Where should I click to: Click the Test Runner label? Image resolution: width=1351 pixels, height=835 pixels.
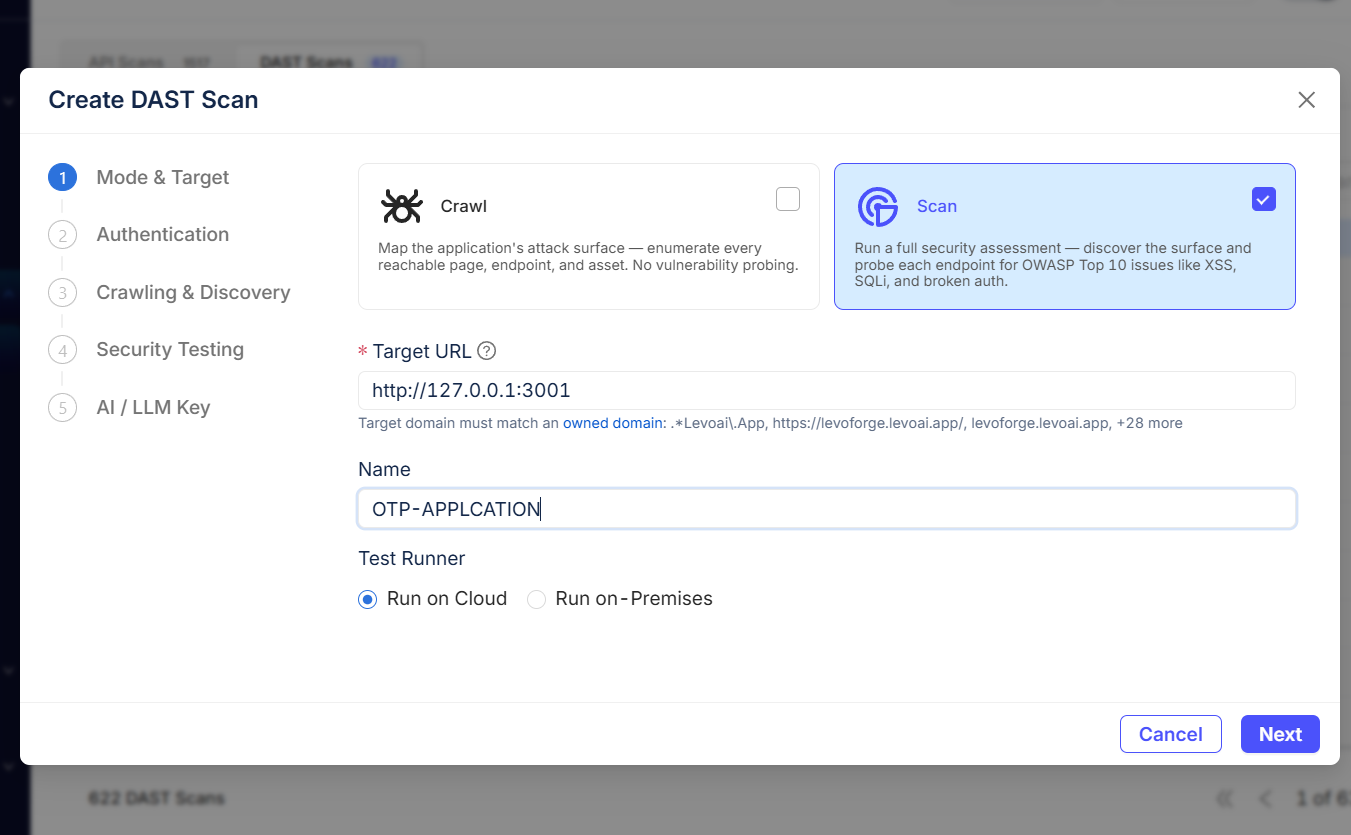[412, 558]
